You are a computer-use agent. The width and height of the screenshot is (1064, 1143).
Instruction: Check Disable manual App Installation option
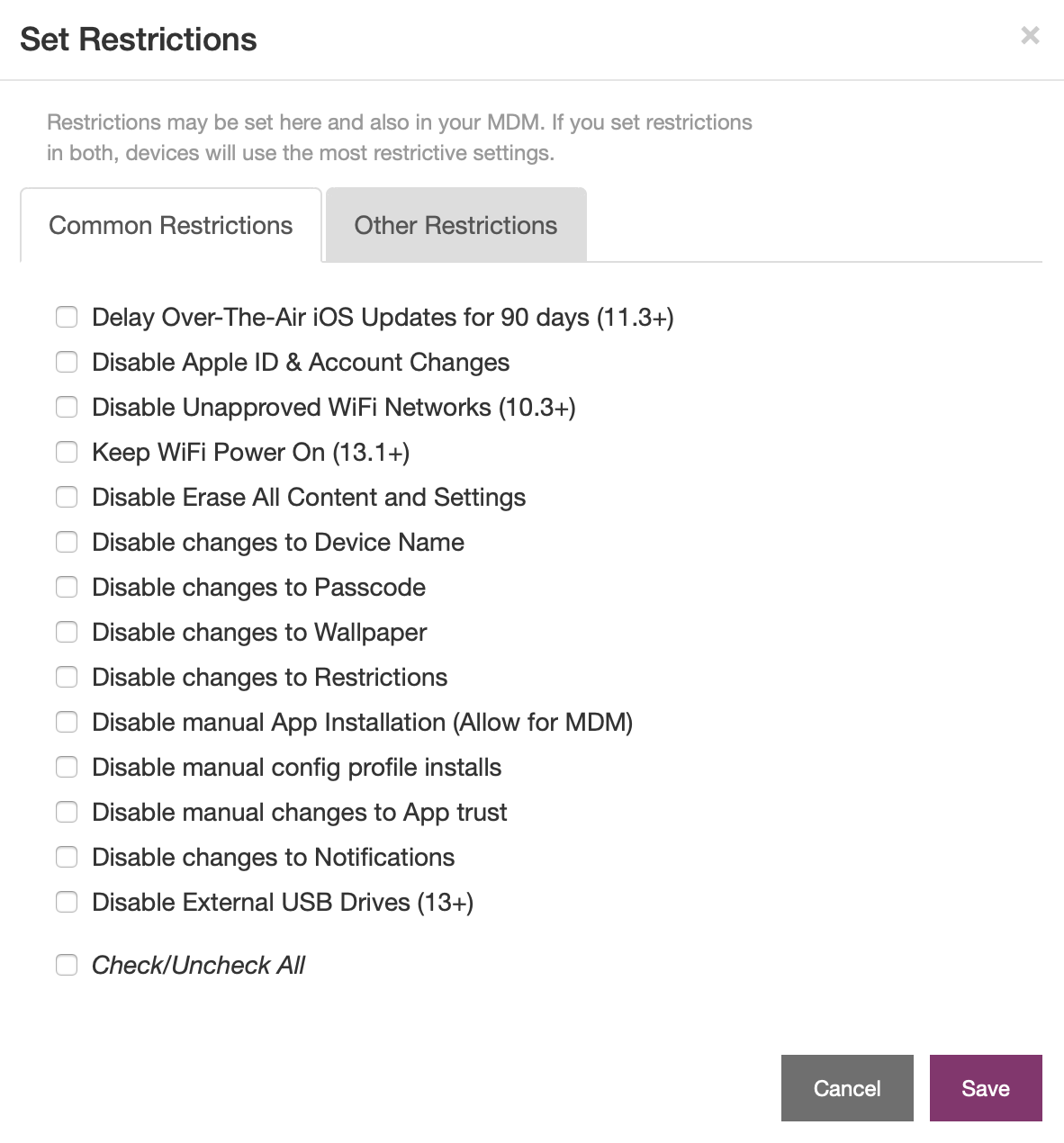(67, 722)
